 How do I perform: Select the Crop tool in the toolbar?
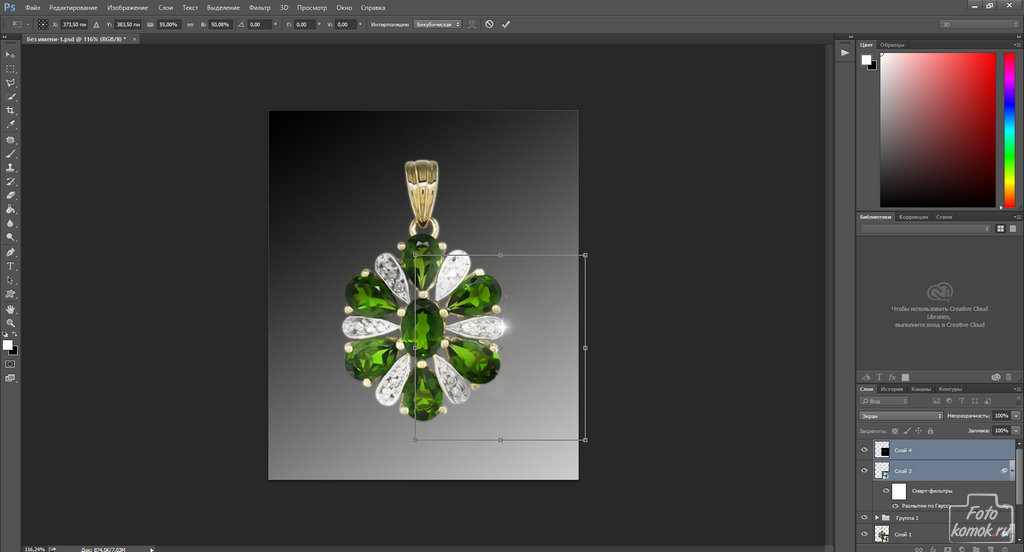[x=11, y=111]
